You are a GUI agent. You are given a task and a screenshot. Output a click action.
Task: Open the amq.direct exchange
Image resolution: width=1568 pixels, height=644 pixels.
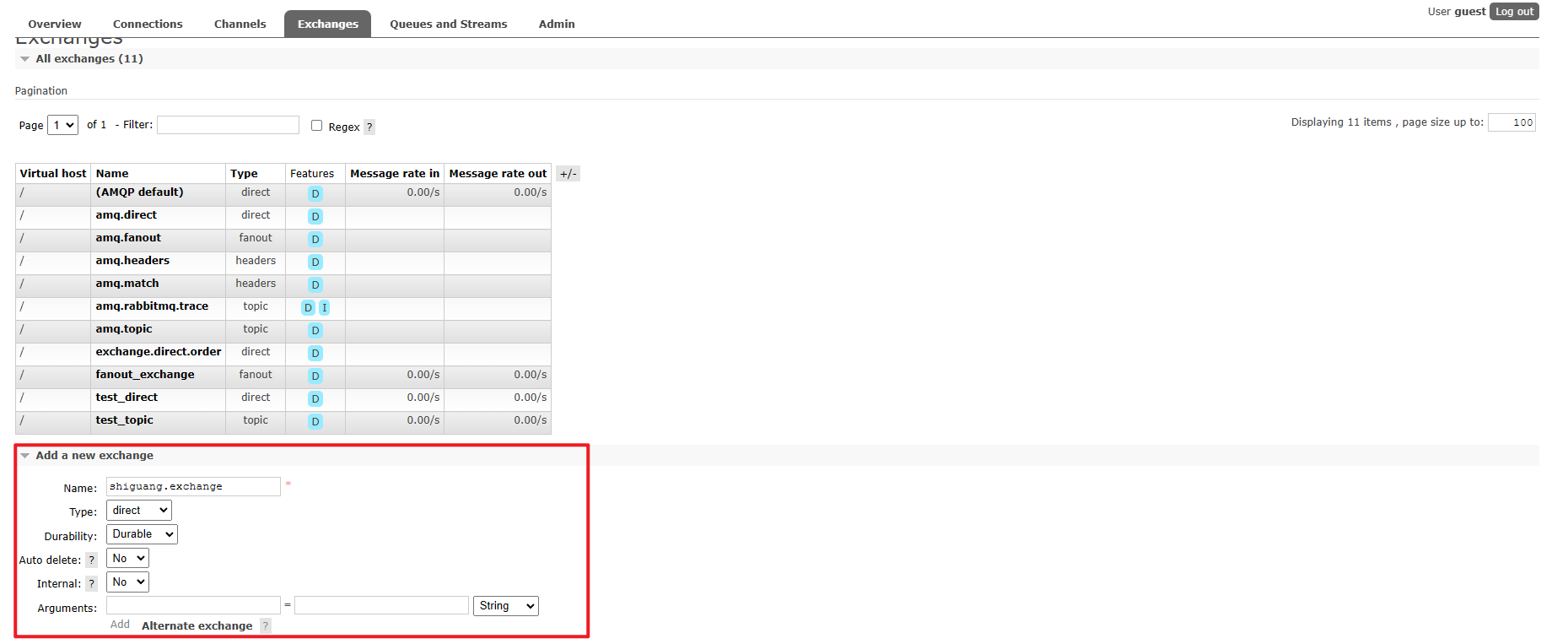pos(126,215)
